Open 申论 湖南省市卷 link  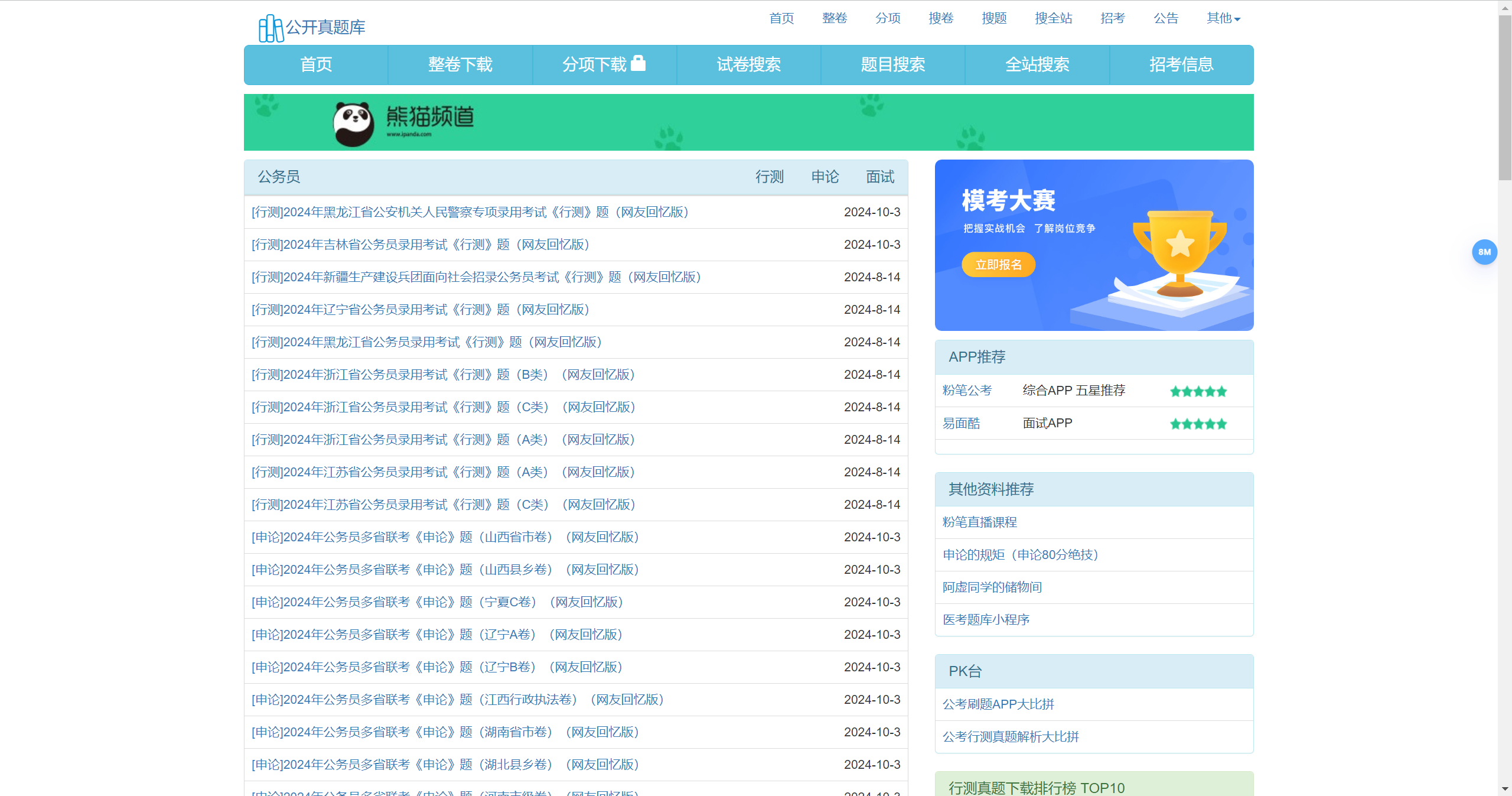click(445, 732)
